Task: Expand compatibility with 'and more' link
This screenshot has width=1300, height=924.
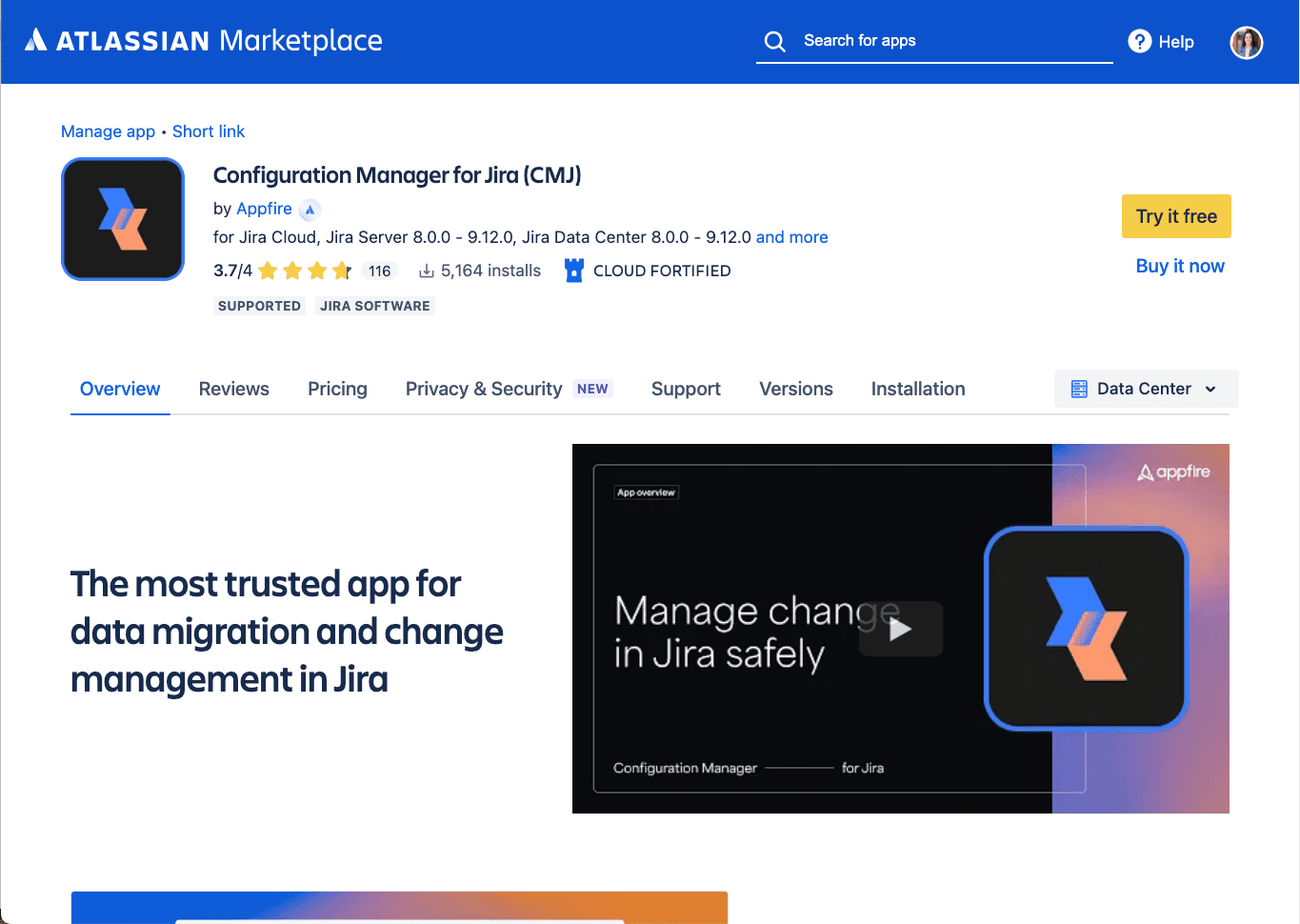Action: pyautogui.click(x=791, y=237)
